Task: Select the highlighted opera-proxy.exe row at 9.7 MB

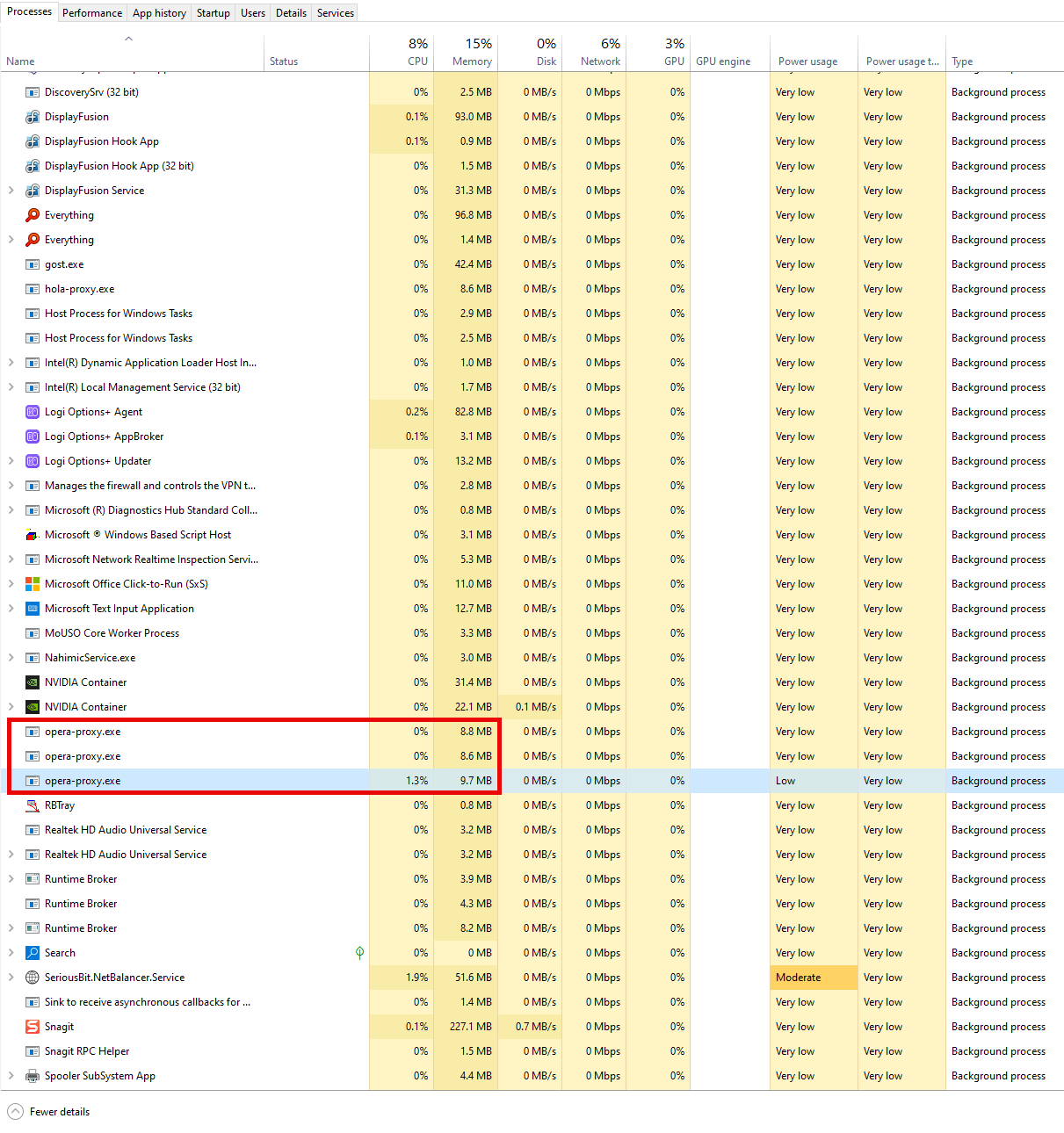Action: [532, 781]
